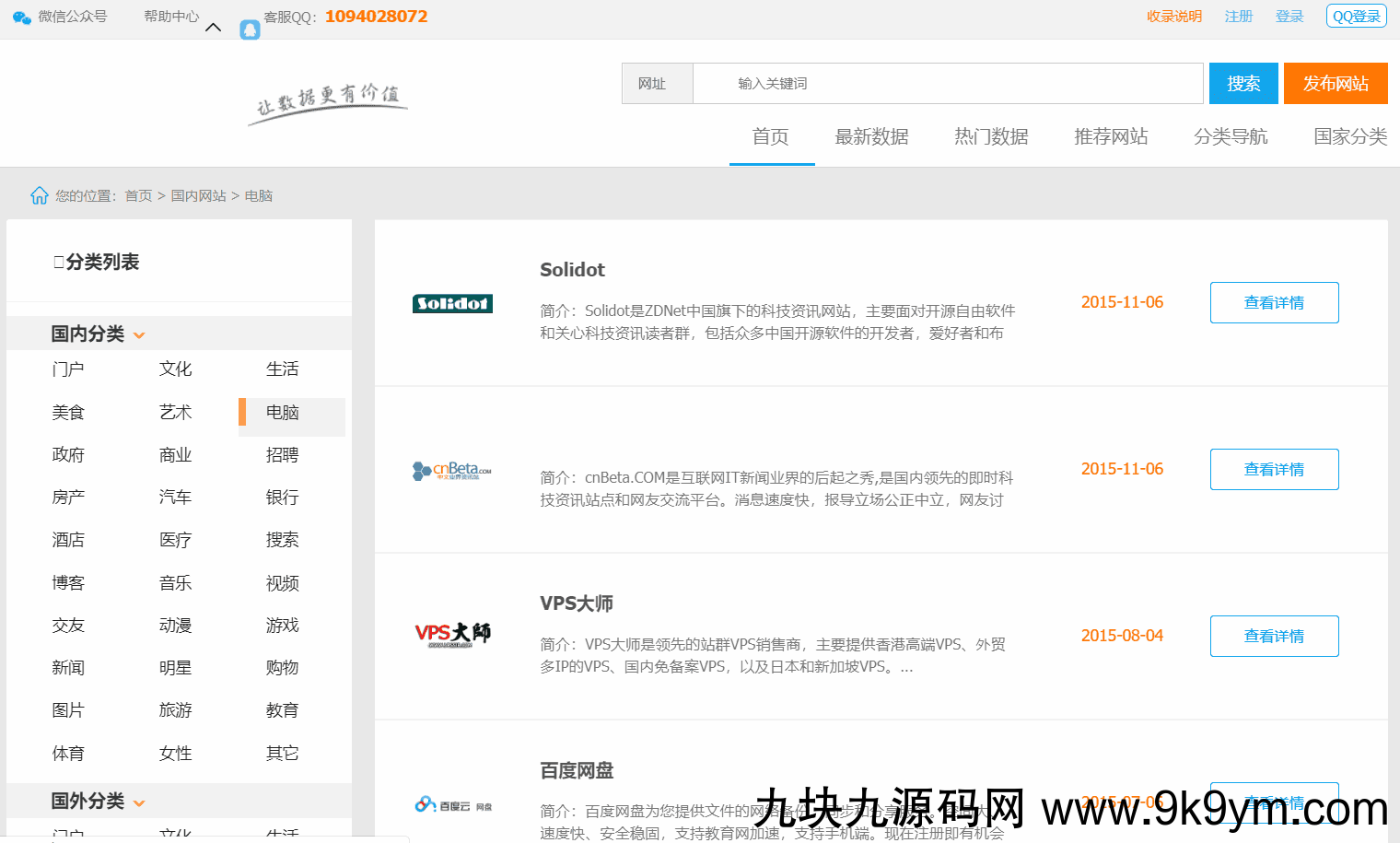Go to the 热门数据 nav tab
1400x843 pixels.
click(x=991, y=137)
